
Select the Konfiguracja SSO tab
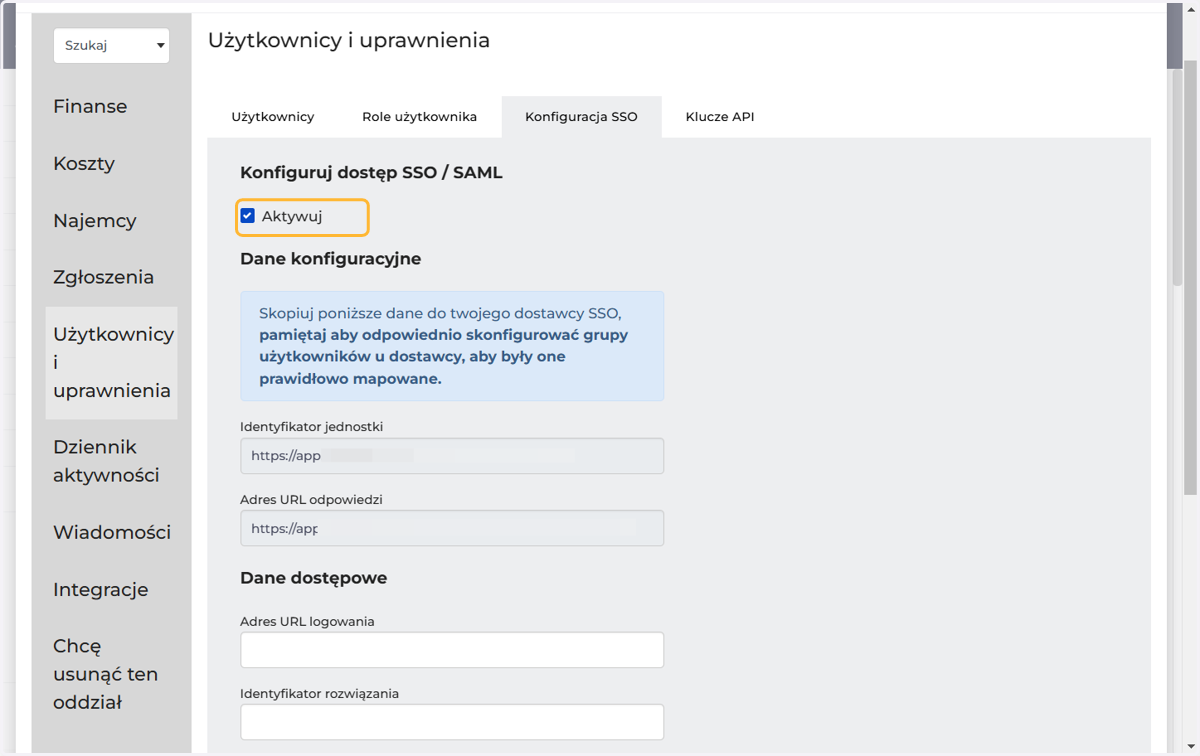pyautogui.click(x=581, y=117)
